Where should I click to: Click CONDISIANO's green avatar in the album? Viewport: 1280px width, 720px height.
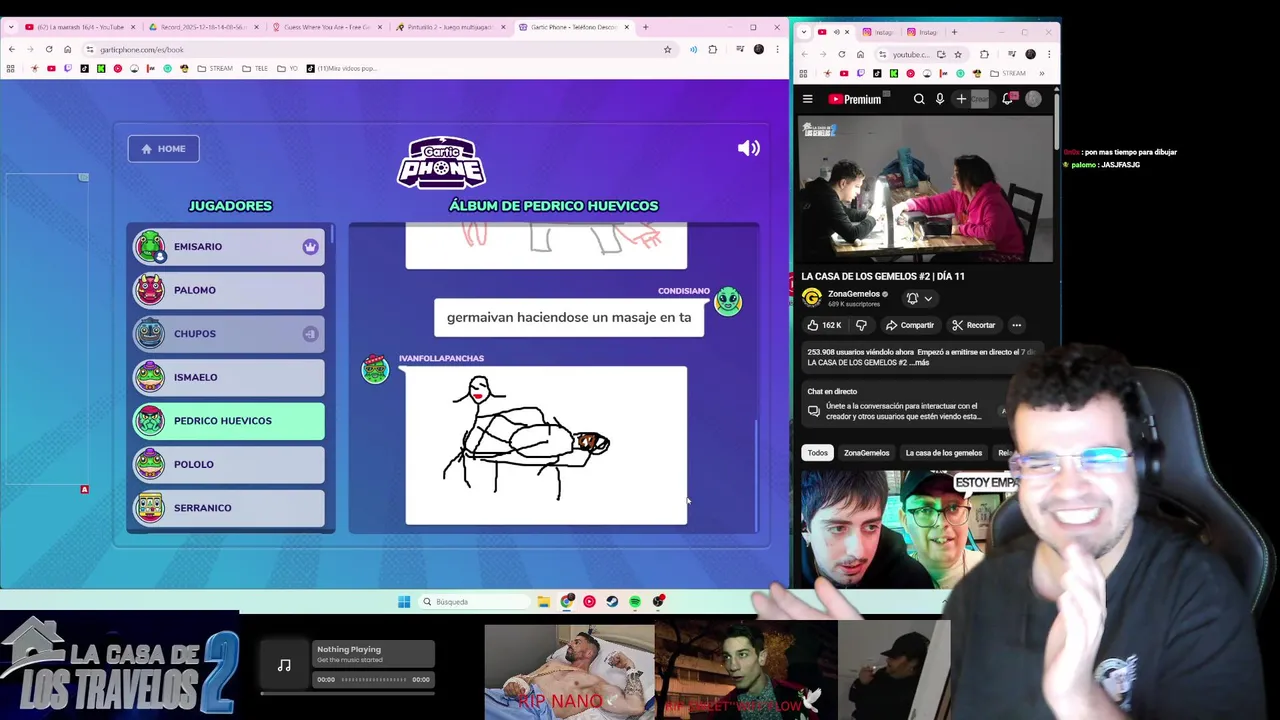tap(728, 301)
